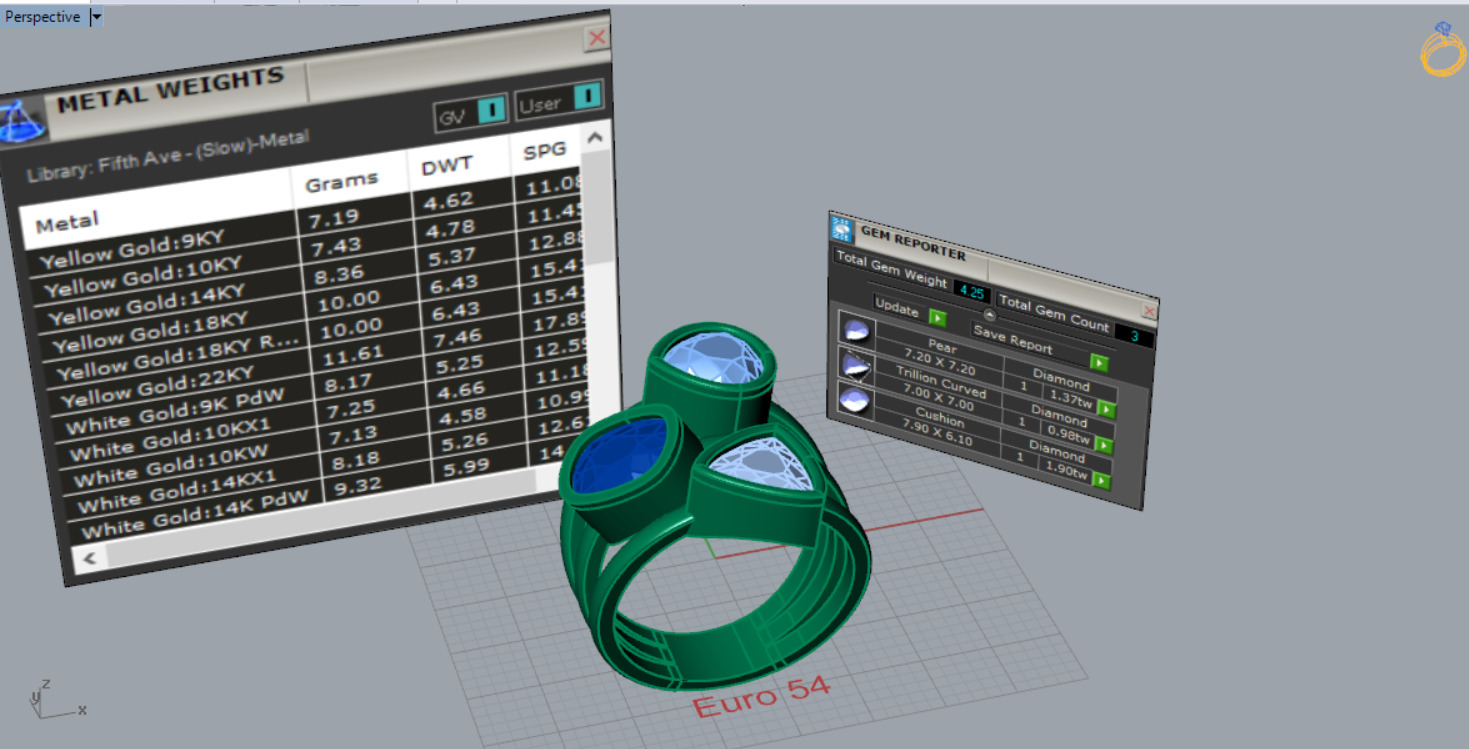
Task: Click the Metal Weights scale icon
Action: 21,119
